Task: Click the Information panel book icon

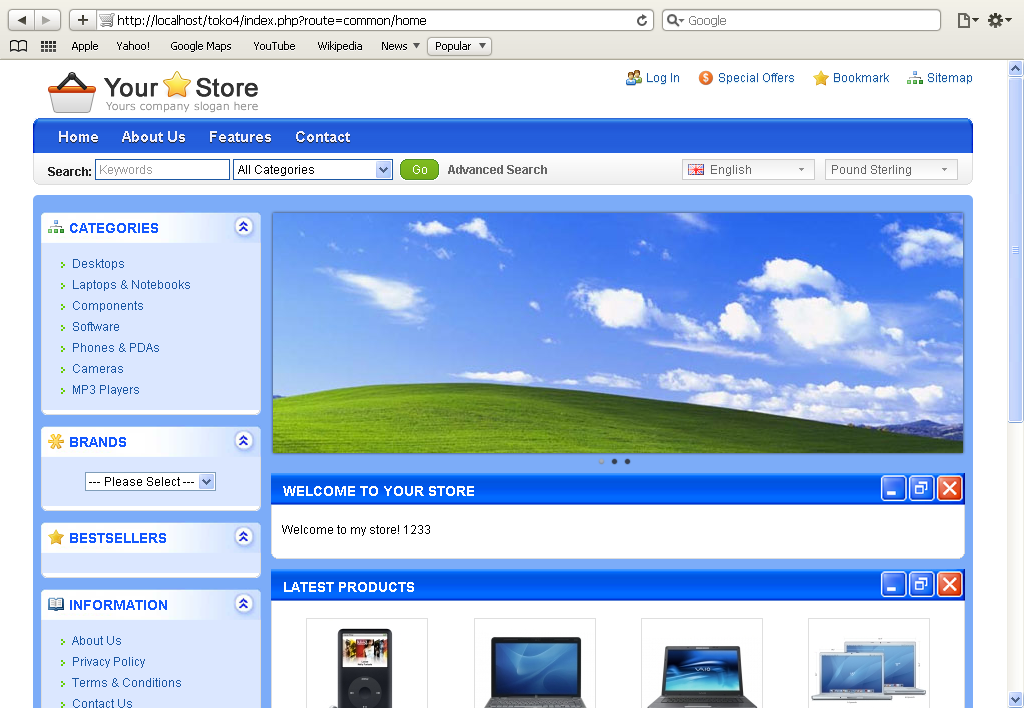Action: pyautogui.click(x=56, y=605)
